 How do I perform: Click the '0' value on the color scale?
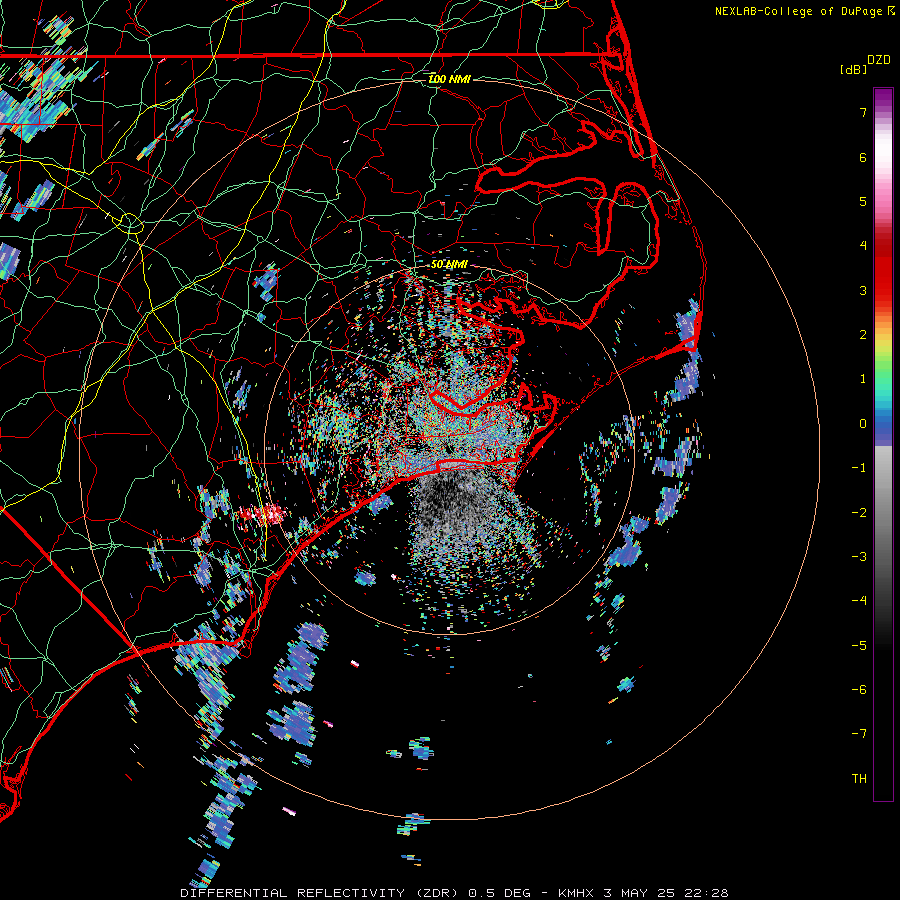click(863, 424)
